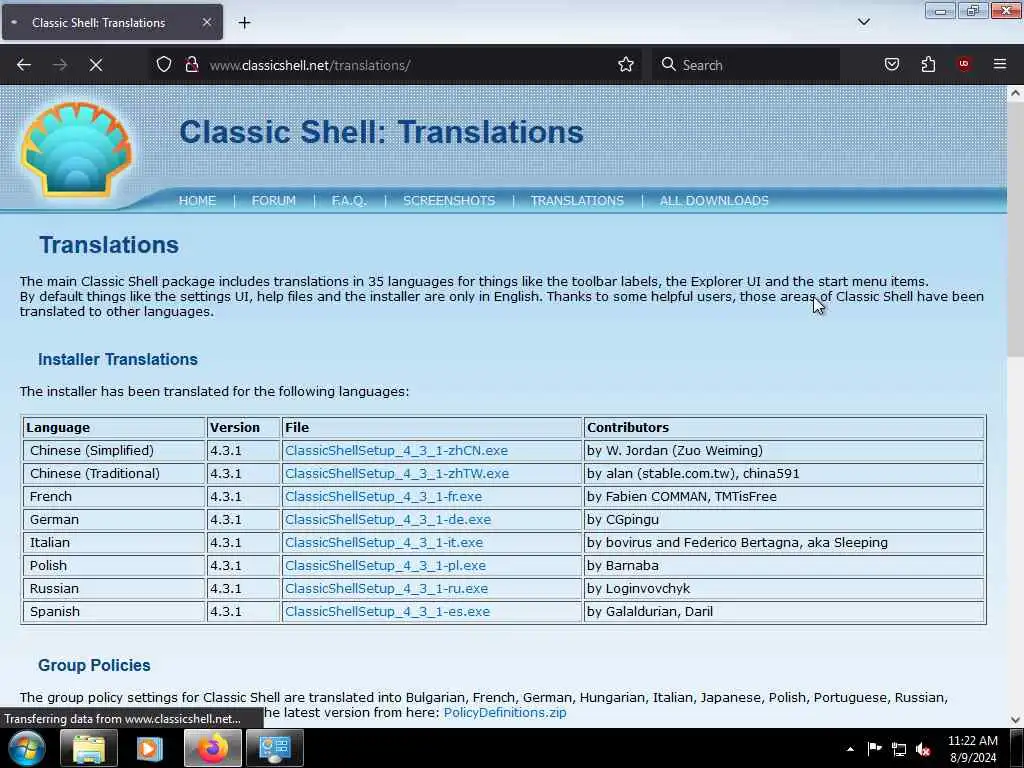Screen dimensions: 1024x768
Task: Select the "by Loginvovchyk" contributor cell
Action: coord(784,588)
